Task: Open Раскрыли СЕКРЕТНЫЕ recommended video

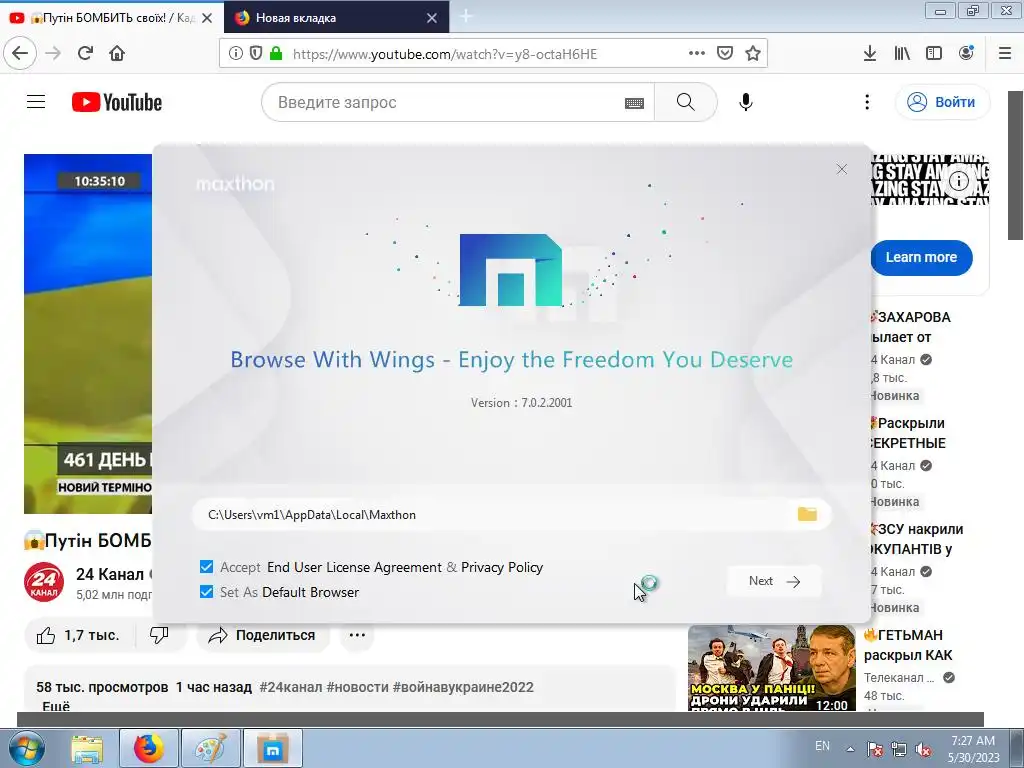Action: coord(909,433)
